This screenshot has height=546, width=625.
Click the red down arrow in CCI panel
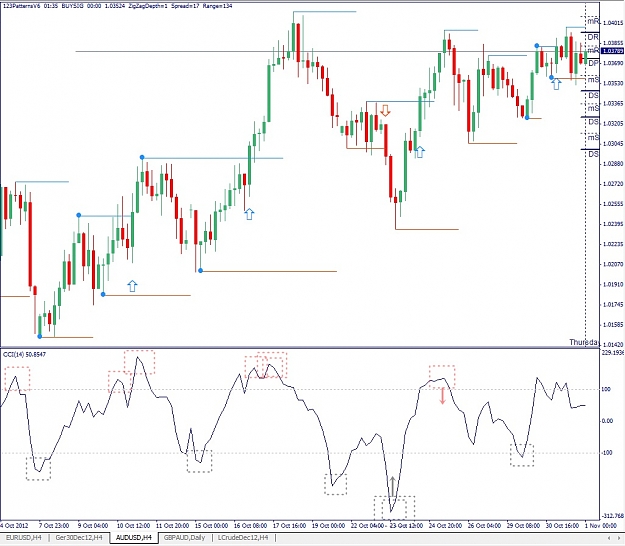[442, 396]
